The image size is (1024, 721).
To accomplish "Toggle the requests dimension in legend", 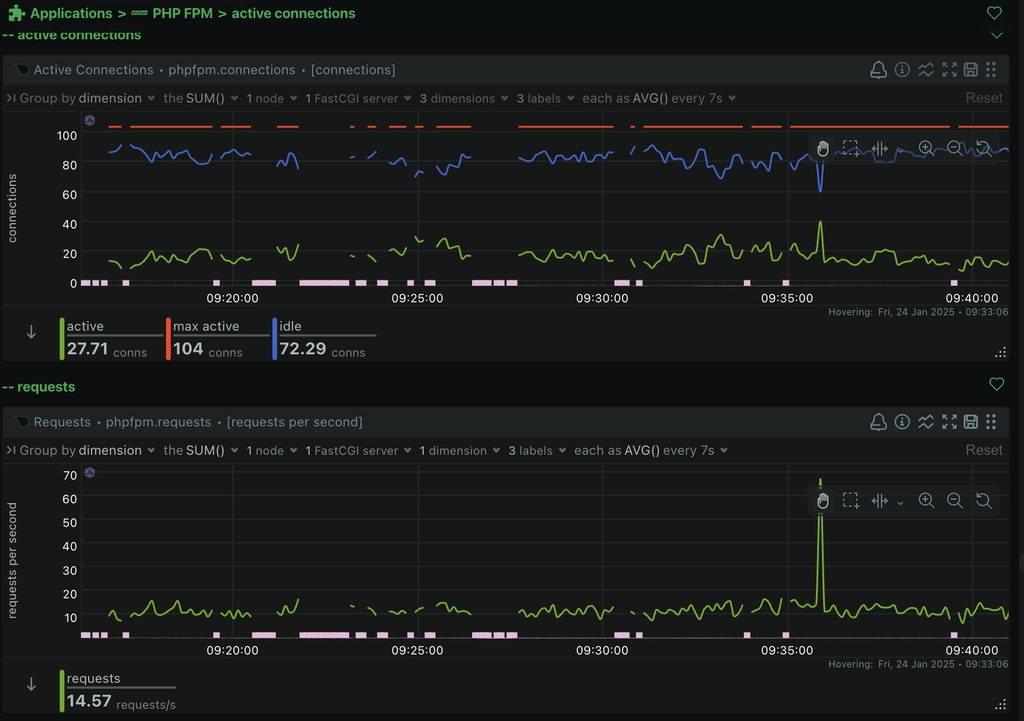I will coord(118,691).
